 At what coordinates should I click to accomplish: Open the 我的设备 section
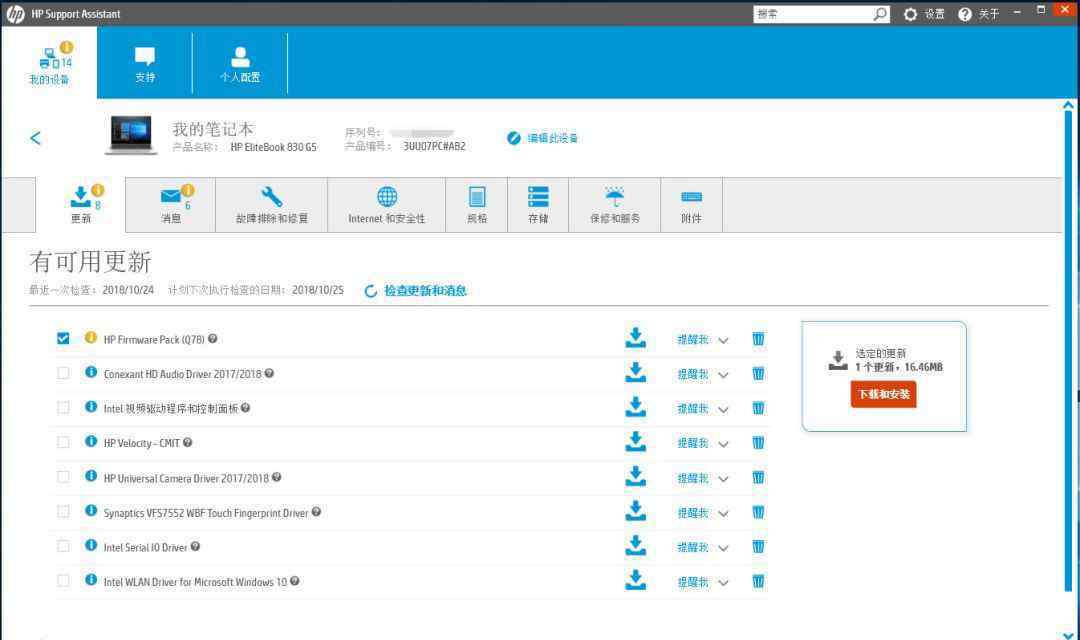[x=50, y=63]
